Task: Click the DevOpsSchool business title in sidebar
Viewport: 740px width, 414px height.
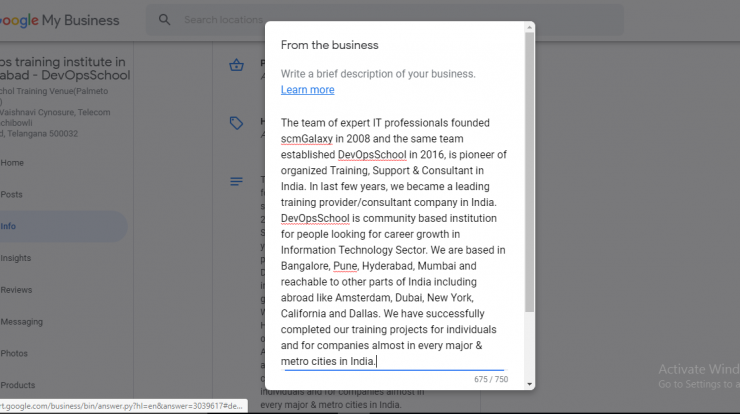Action: pyautogui.click(x=65, y=68)
